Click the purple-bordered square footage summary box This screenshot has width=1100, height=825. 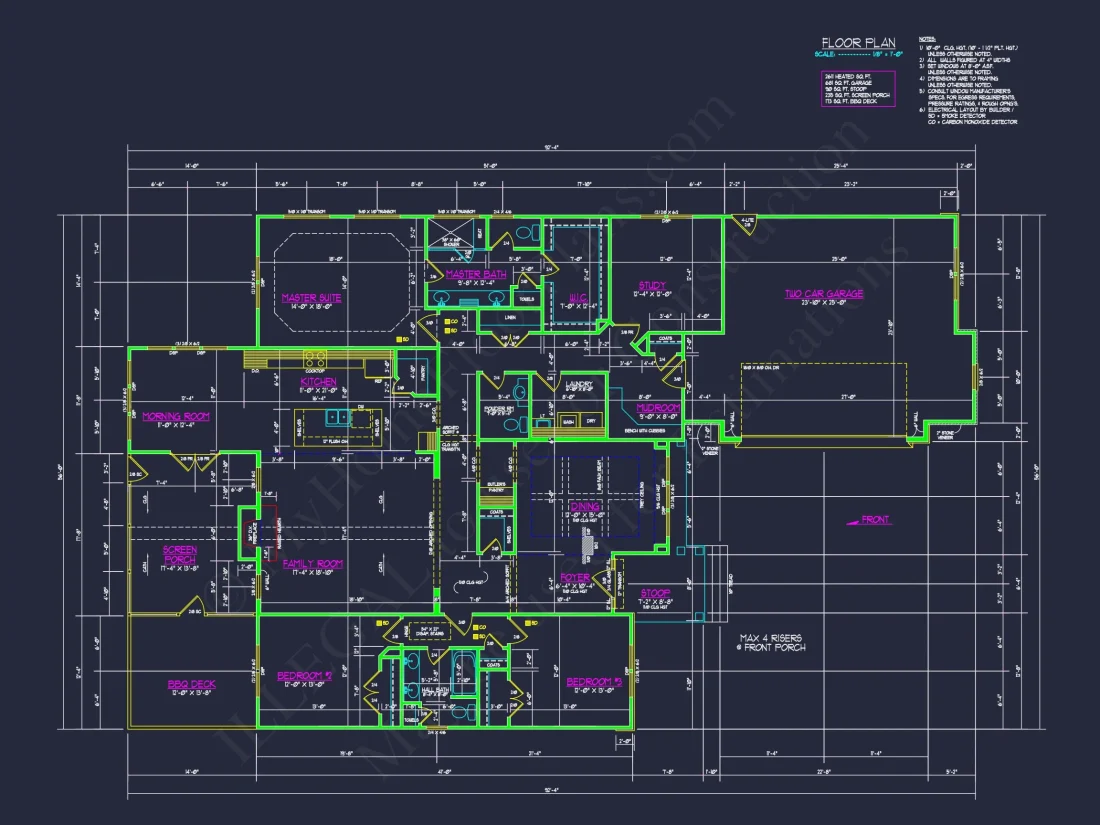point(858,88)
